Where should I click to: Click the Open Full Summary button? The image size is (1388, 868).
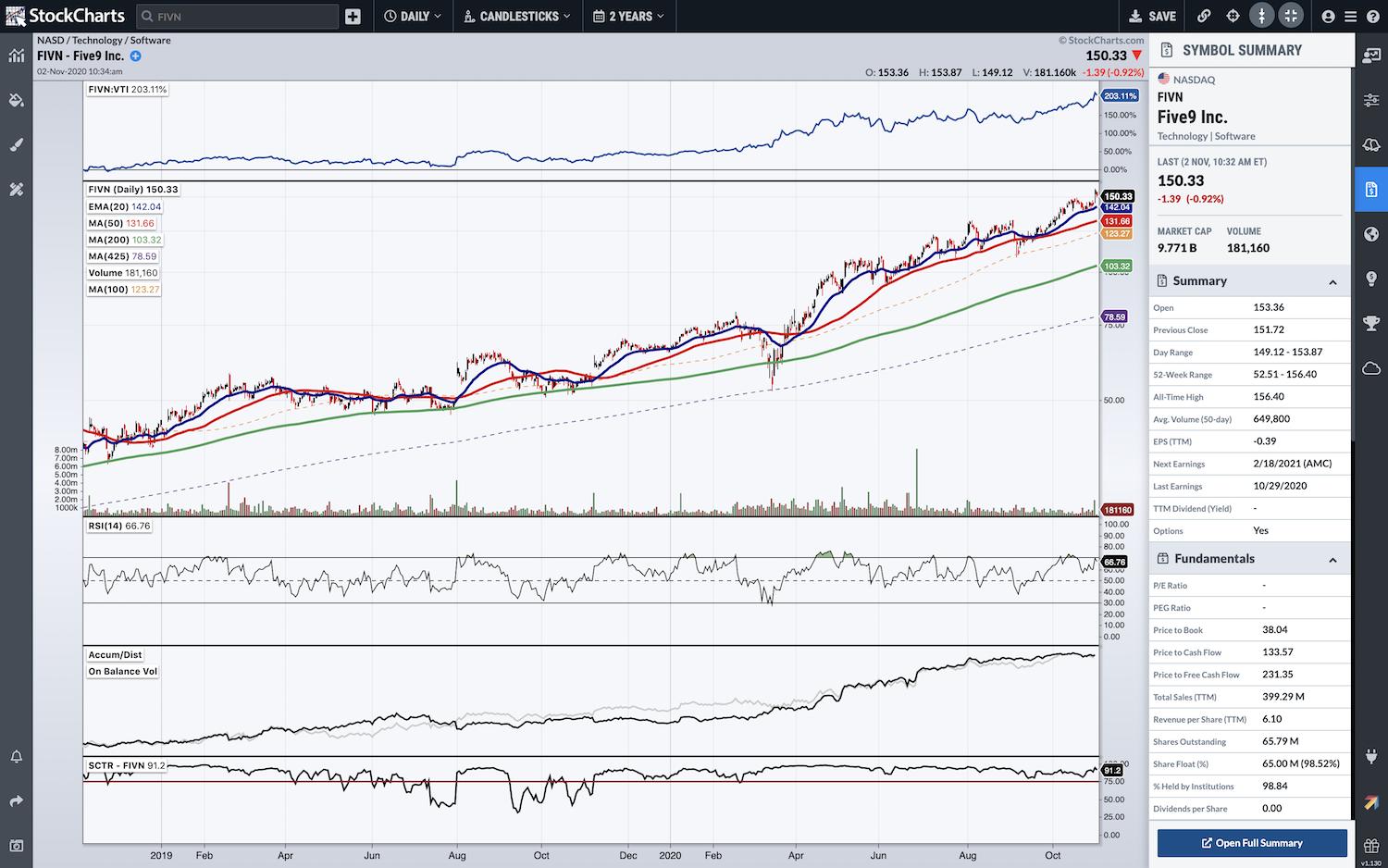pyautogui.click(x=1251, y=843)
